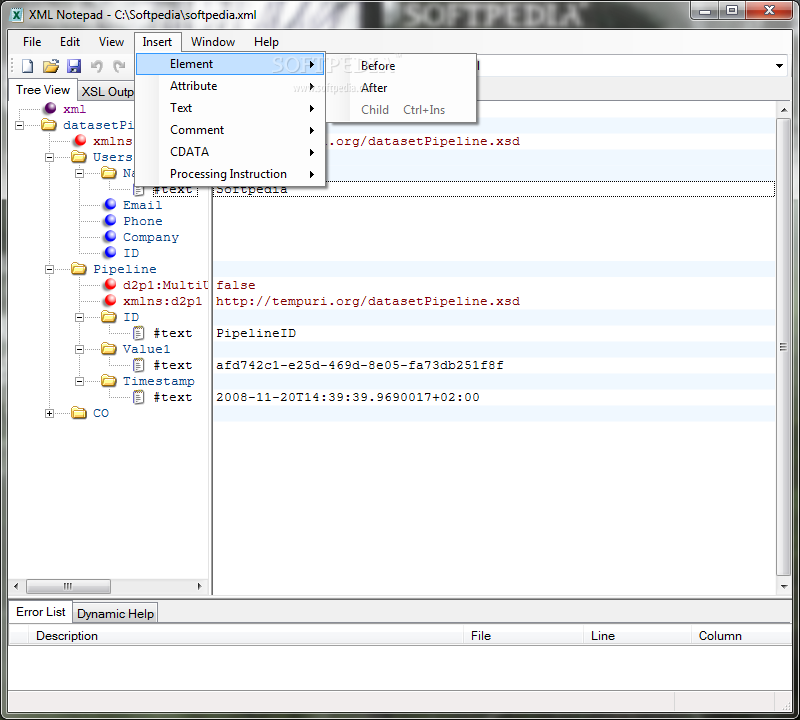Open the Edit menu
This screenshot has width=800, height=720.
click(x=69, y=42)
